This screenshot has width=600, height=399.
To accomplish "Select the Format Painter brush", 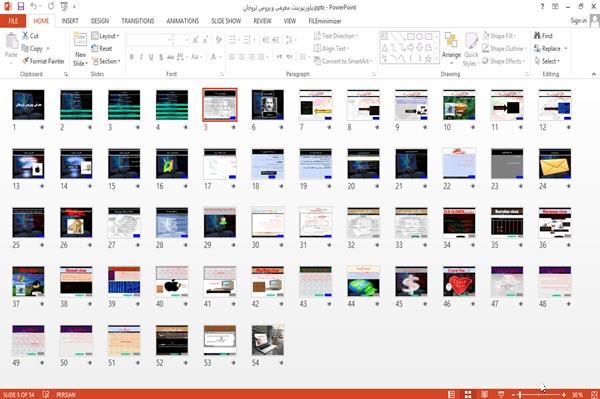I will pos(26,61).
